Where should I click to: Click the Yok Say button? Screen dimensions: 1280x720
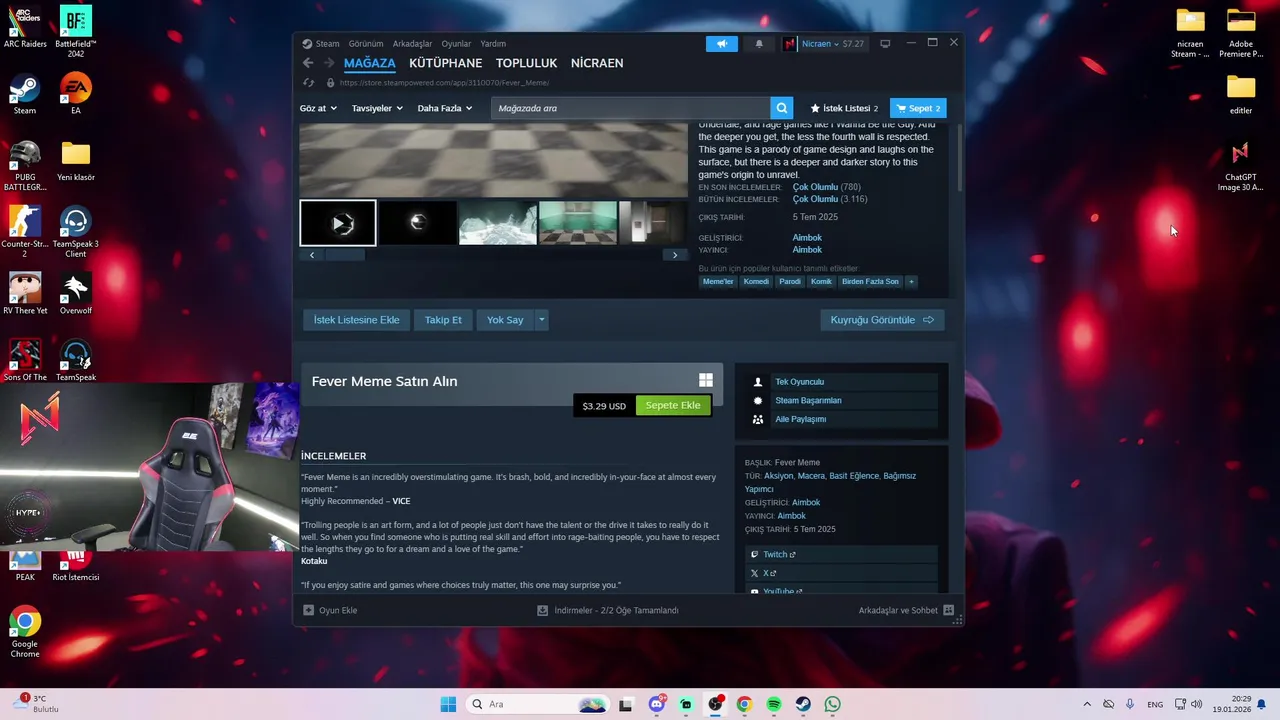pyautogui.click(x=505, y=320)
